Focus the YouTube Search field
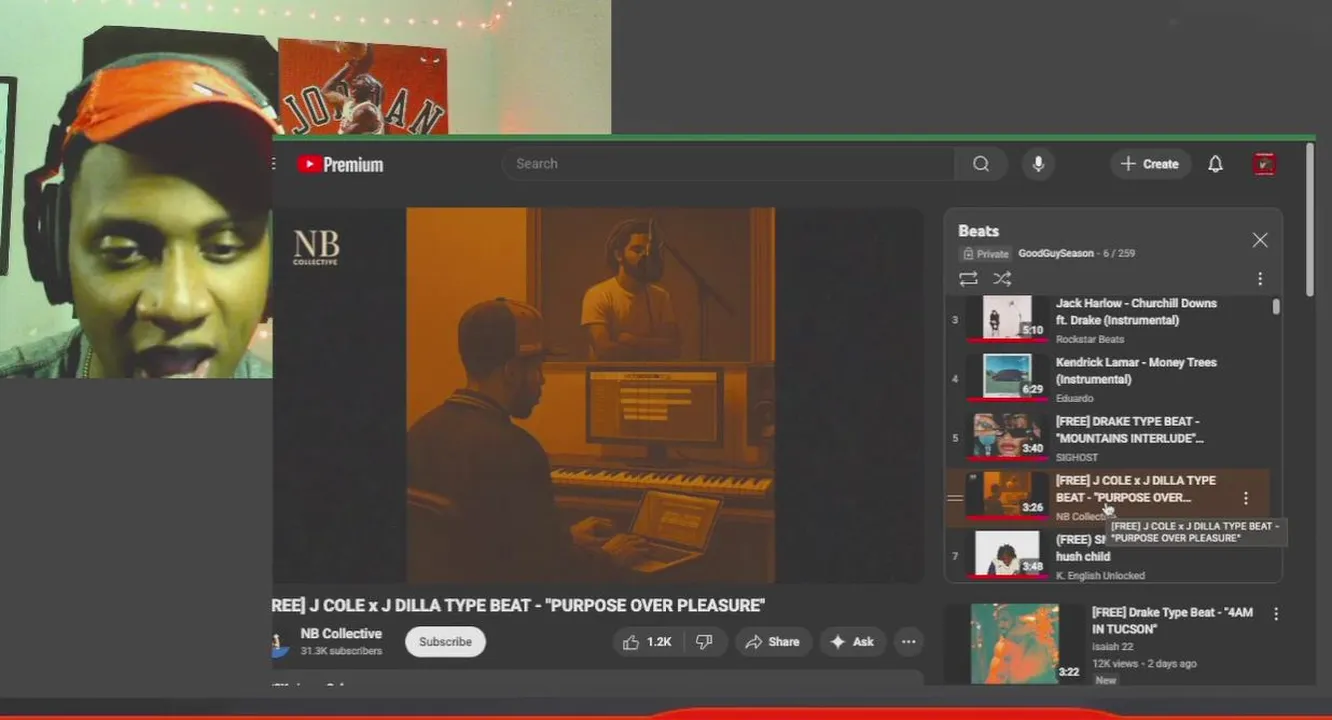The image size is (1332, 720). point(728,164)
